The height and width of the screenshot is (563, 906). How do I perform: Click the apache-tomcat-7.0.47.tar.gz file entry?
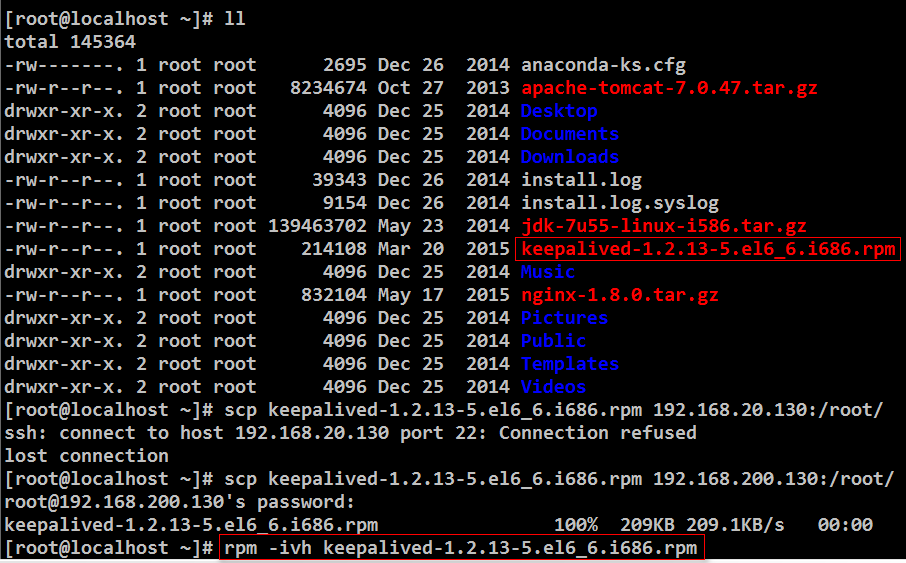pyautogui.click(x=669, y=88)
